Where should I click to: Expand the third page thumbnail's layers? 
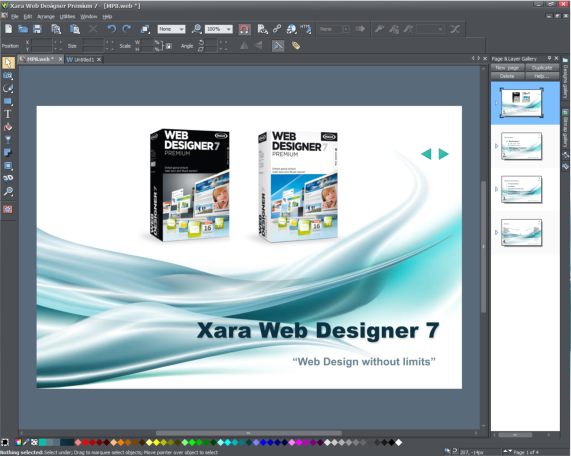[x=496, y=189]
